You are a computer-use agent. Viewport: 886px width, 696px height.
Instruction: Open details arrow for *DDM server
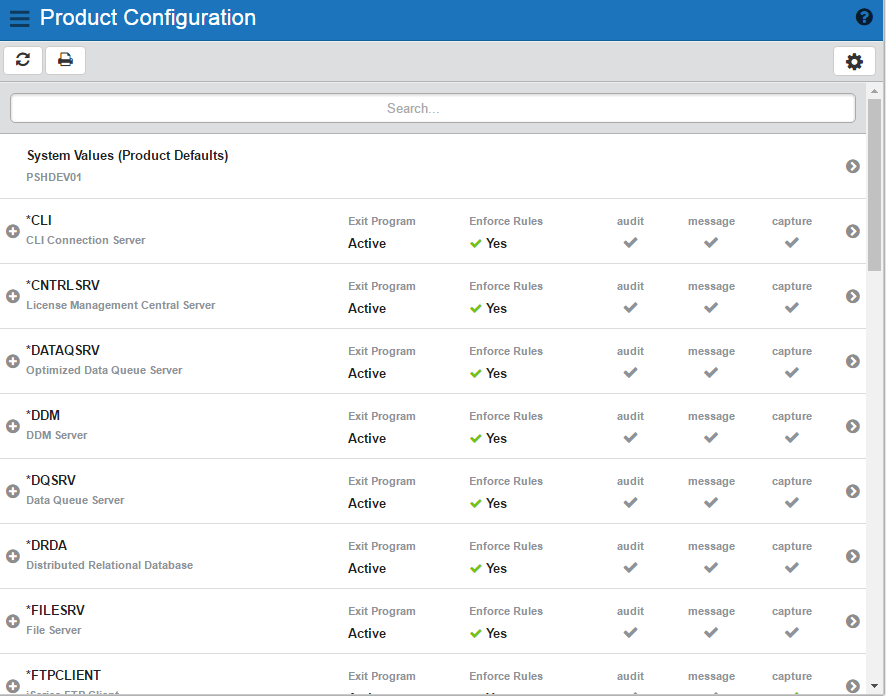point(852,426)
